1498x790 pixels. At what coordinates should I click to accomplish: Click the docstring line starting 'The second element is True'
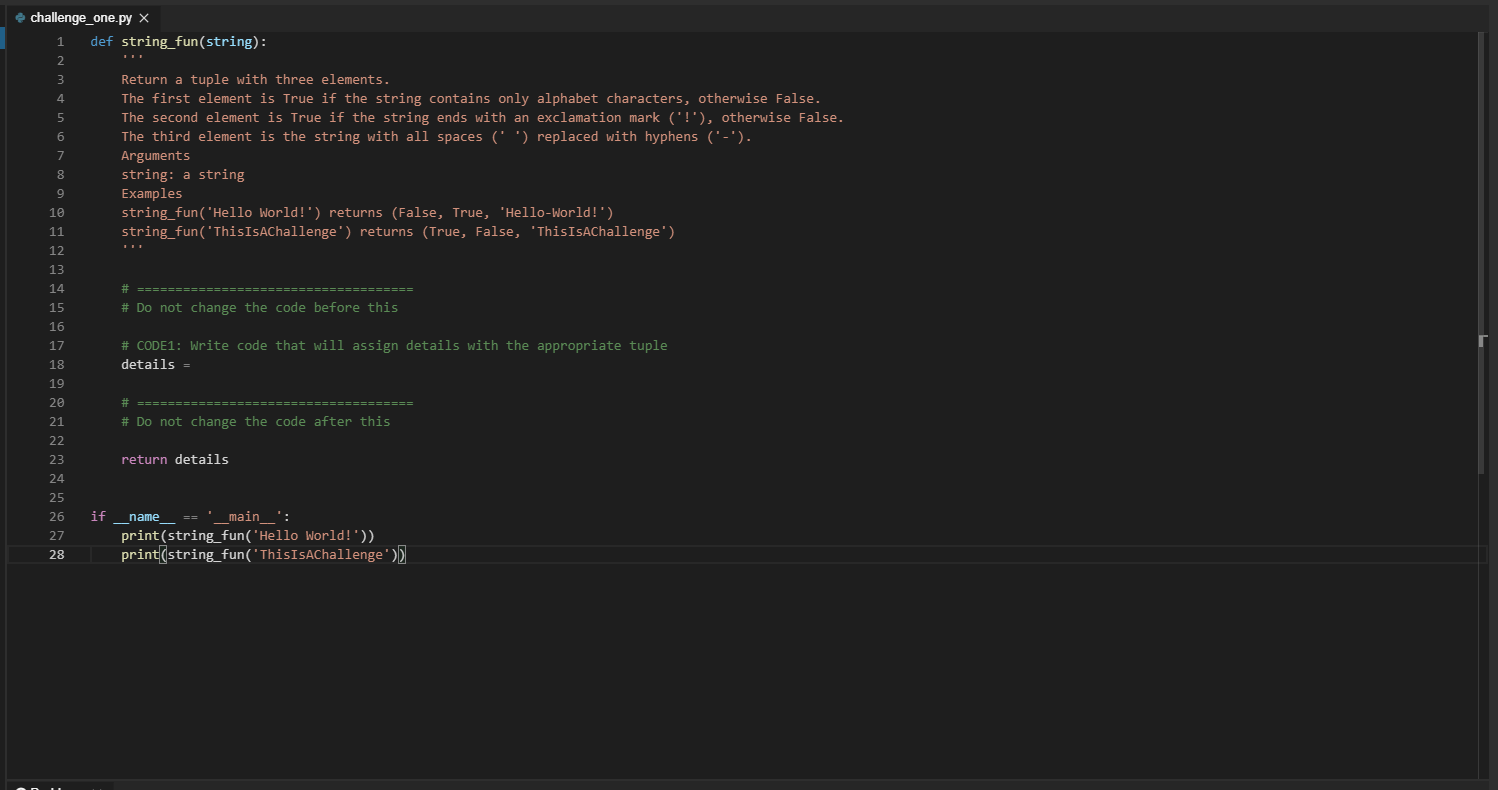coord(482,118)
